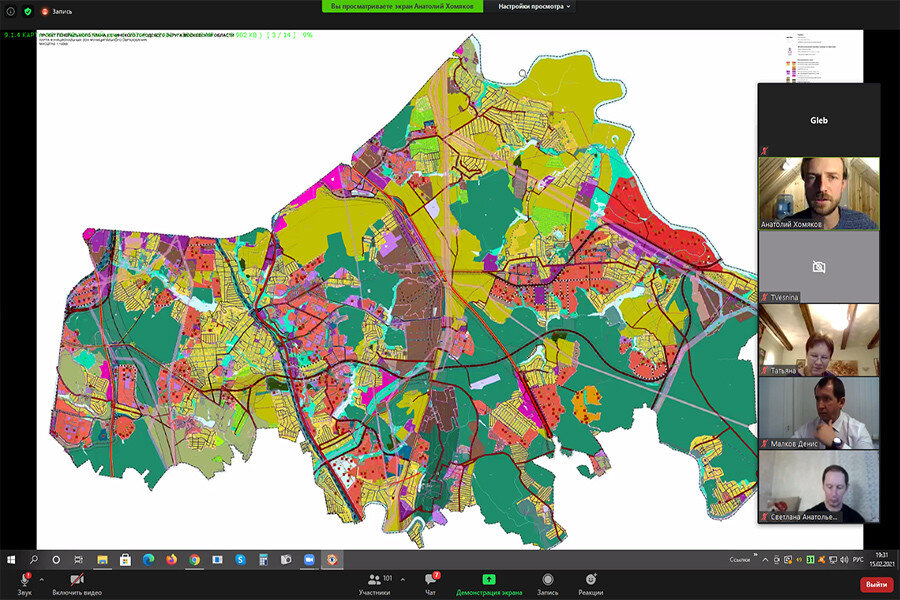Select the Малков Денис video tile
The image size is (900, 600).
pyautogui.click(x=818, y=413)
